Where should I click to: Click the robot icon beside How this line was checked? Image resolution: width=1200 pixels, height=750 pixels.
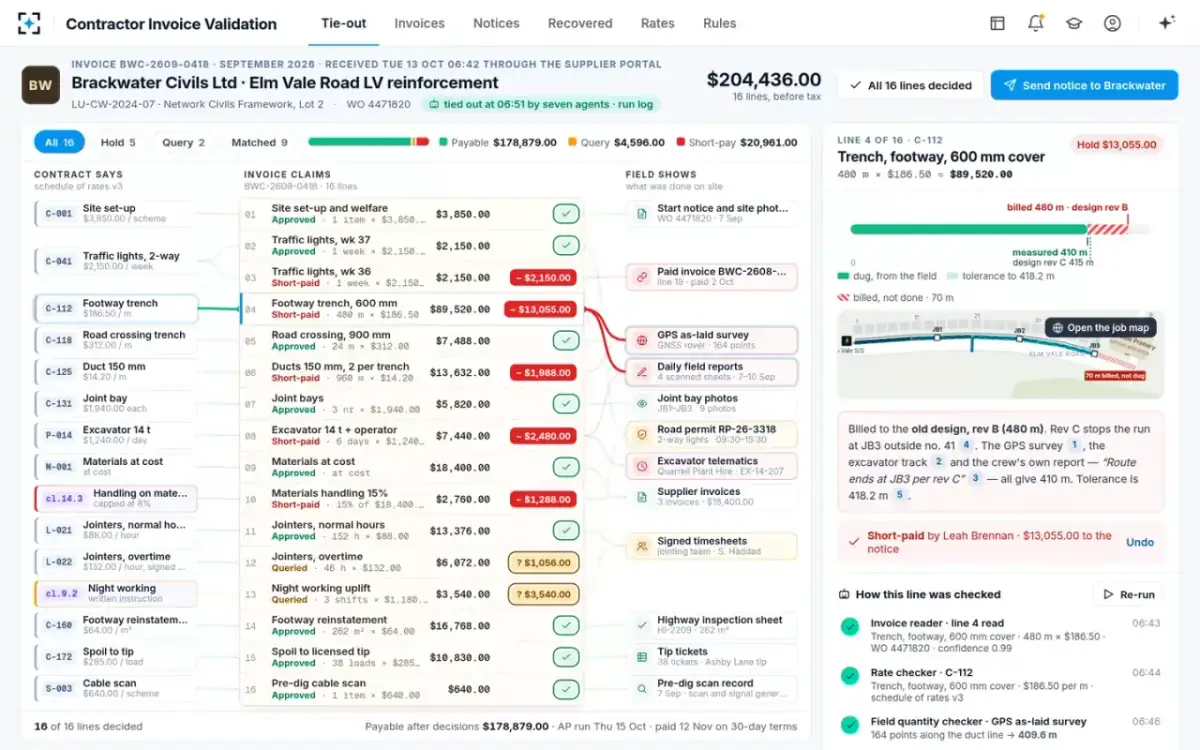click(844, 594)
